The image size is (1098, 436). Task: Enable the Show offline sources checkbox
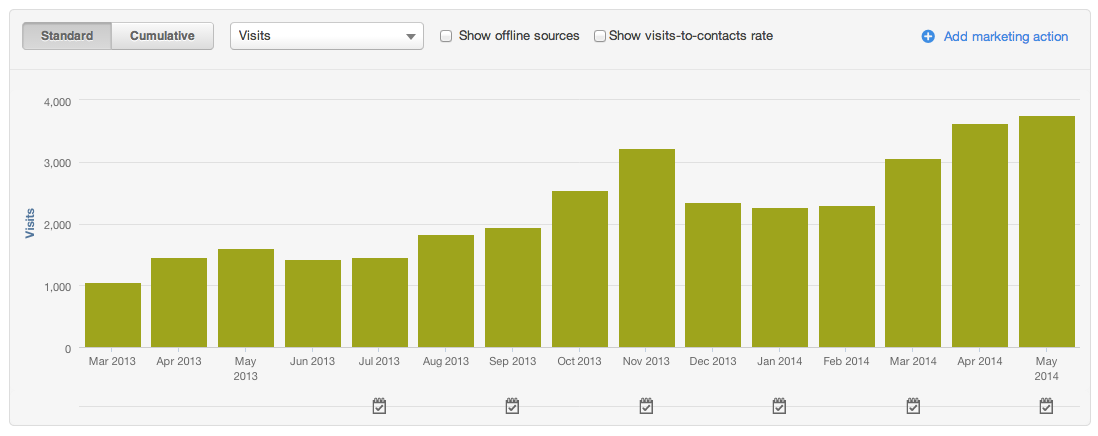coord(446,36)
